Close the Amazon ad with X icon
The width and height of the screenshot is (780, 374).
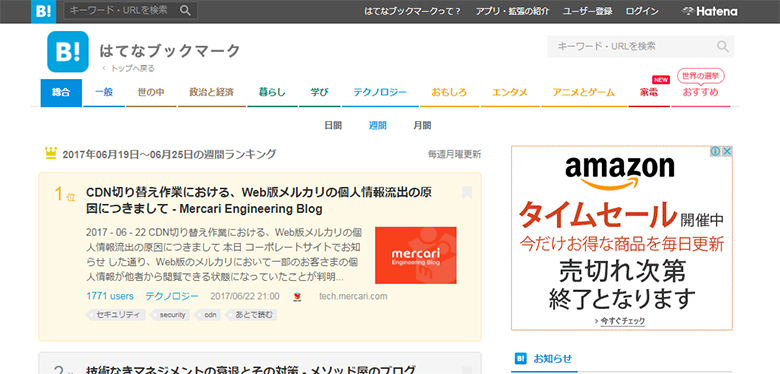(x=726, y=151)
